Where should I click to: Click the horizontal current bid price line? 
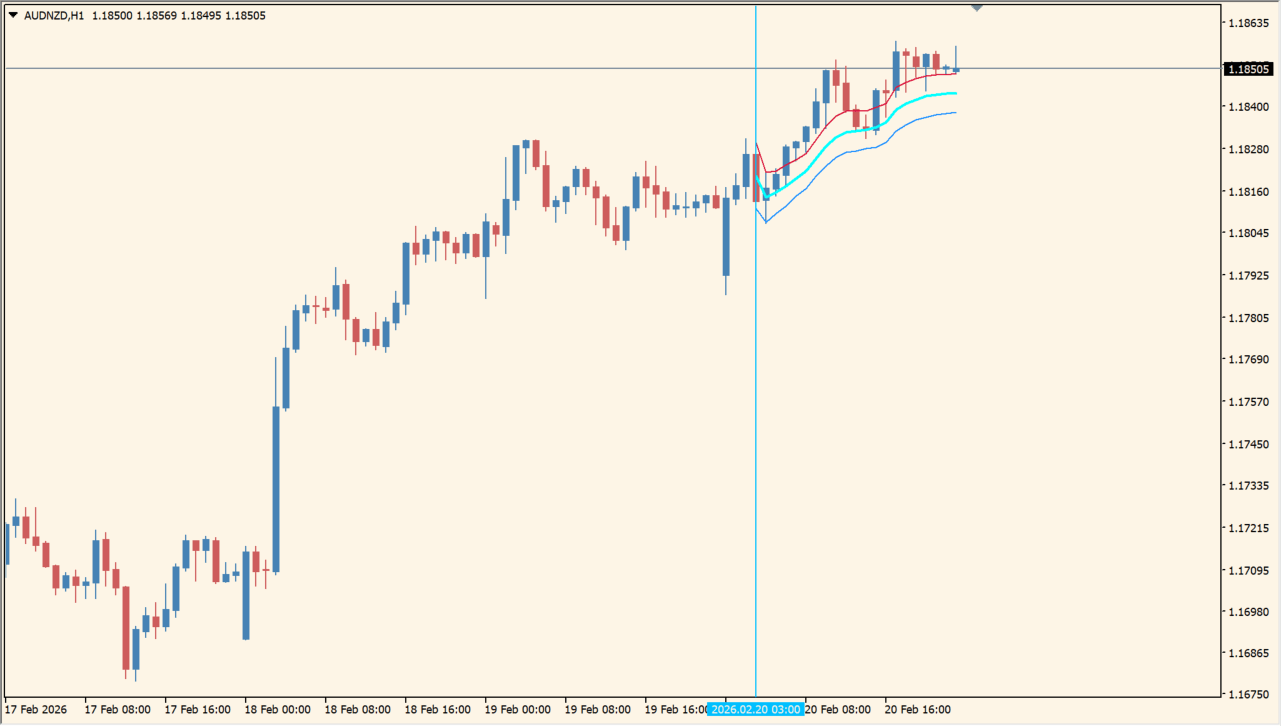400,69
